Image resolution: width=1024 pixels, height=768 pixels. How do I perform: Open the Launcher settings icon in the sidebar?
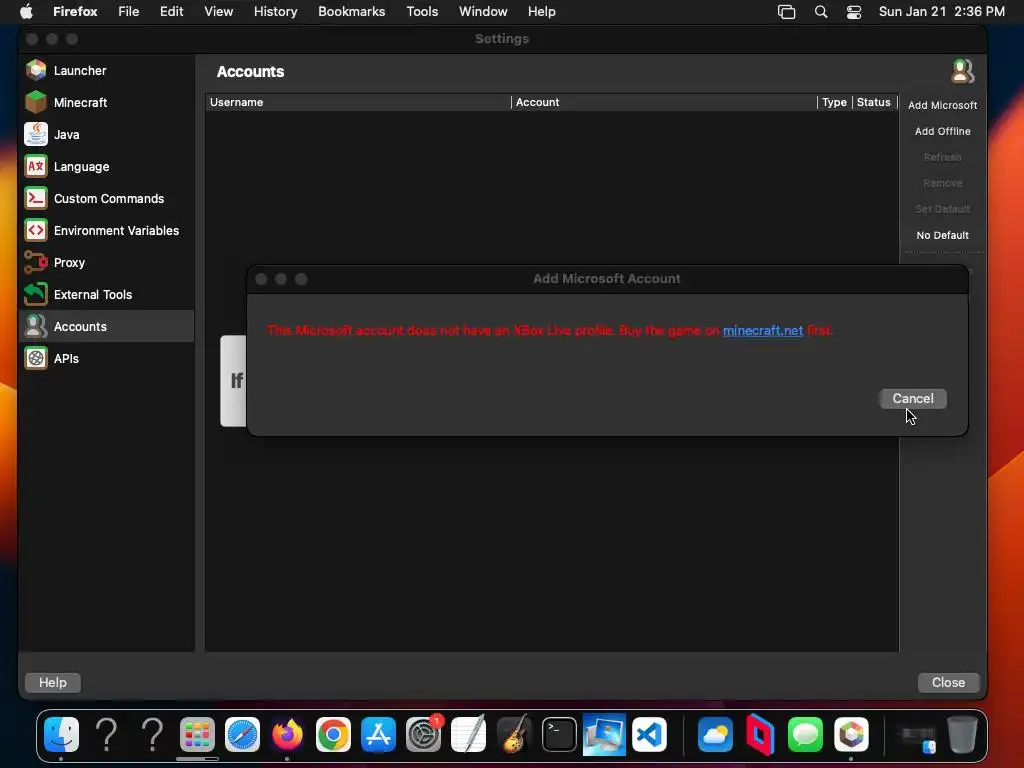tap(36, 70)
